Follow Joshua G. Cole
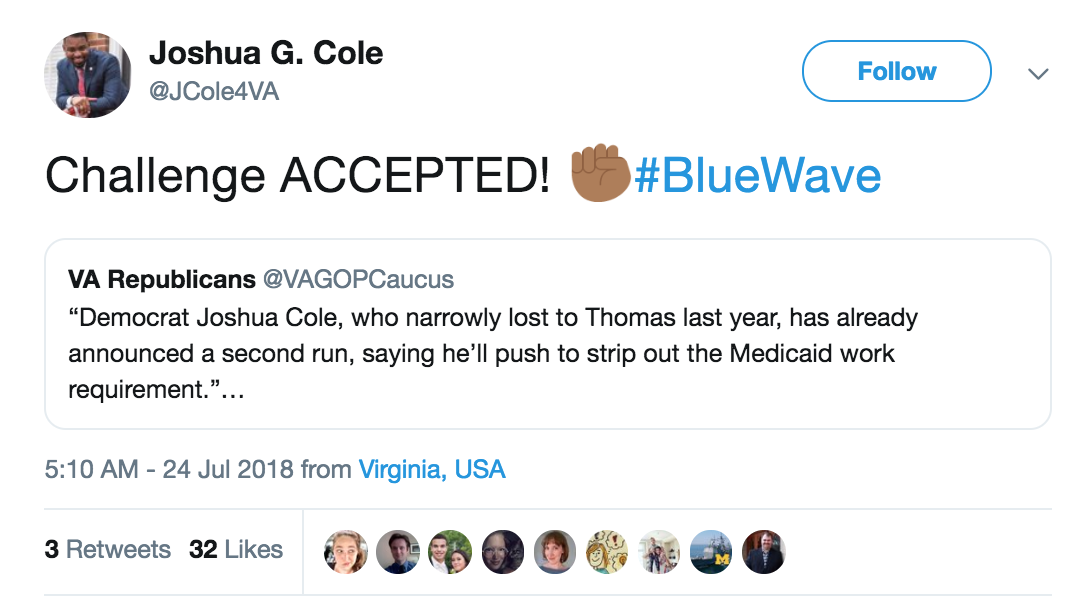1090x602 pixels. (x=896, y=71)
